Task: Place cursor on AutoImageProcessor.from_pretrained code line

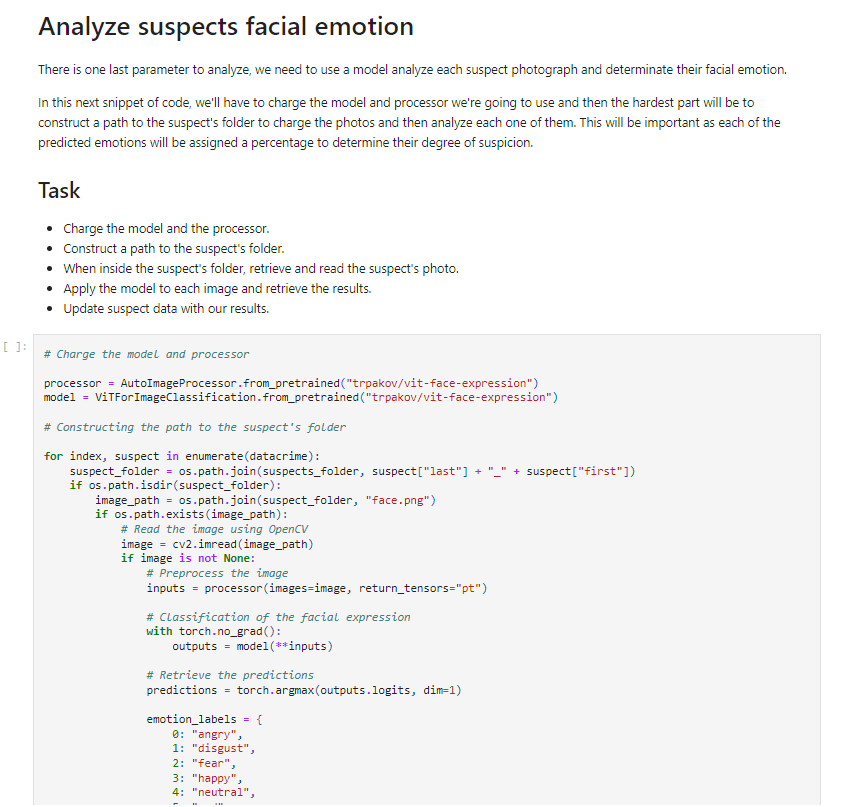Action: coord(291,383)
